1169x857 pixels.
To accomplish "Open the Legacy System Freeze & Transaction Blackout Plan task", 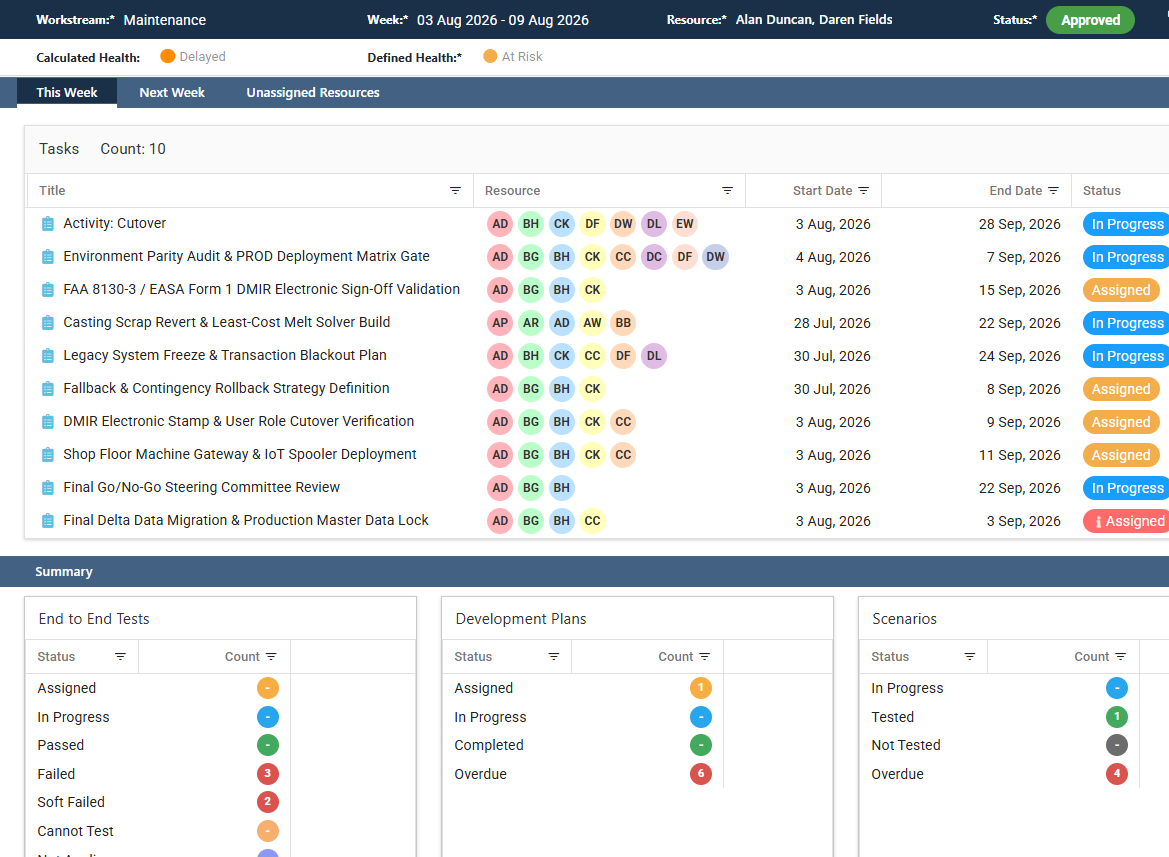I will click(x=225, y=355).
